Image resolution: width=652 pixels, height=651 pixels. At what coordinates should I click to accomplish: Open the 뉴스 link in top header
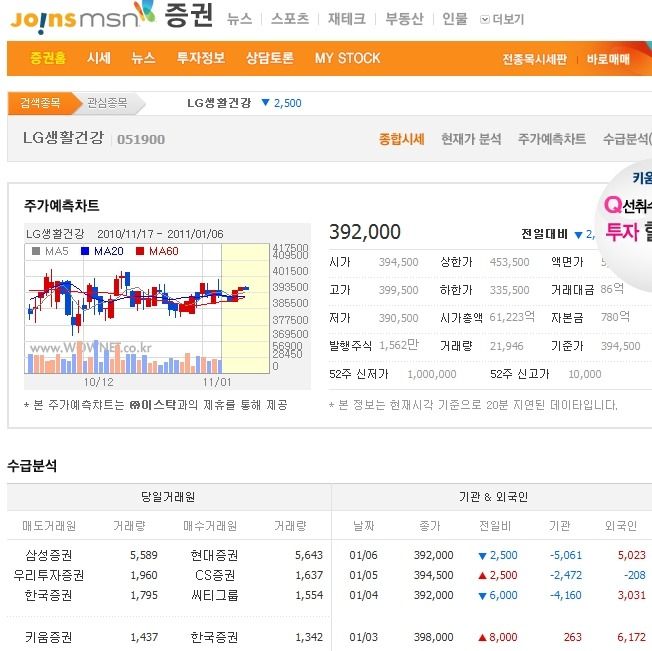coord(240,19)
